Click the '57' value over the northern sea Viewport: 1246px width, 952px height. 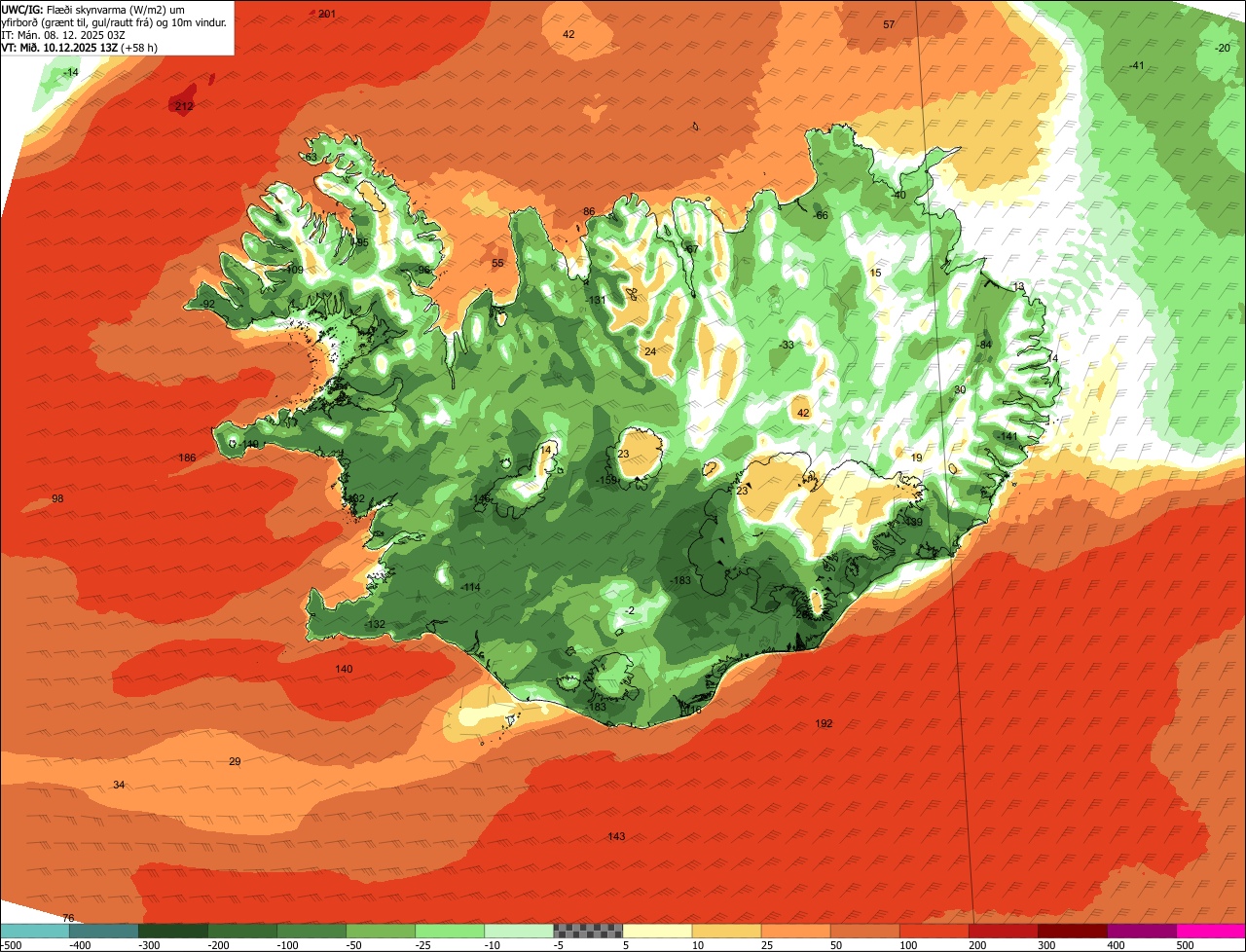pyautogui.click(x=889, y=24)
